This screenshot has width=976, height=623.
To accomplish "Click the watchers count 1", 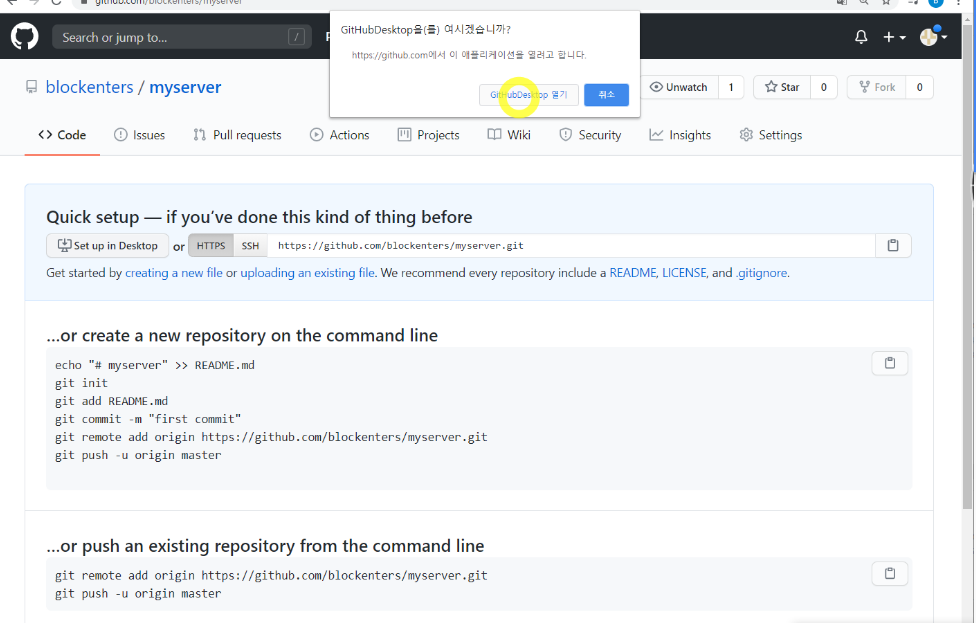I will 731,87.
